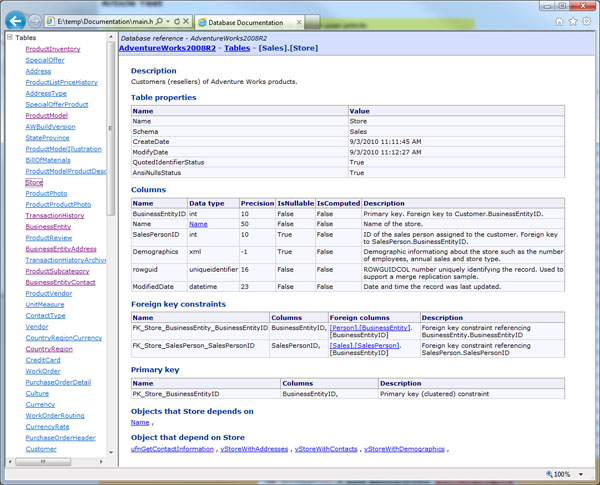Click the Tables breadcrumb link
The image size is (600, 485).
click(237, 48)
